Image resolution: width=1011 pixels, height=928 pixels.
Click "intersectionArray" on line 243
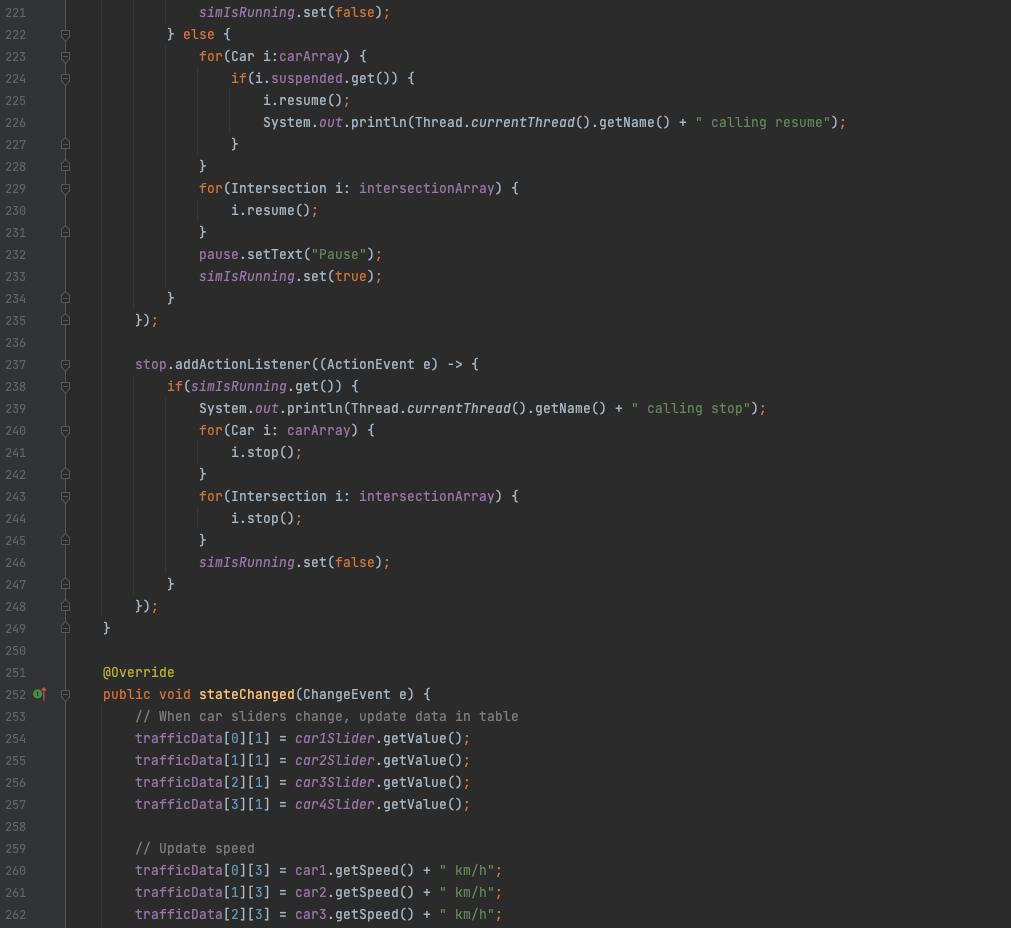click(427, 497)
